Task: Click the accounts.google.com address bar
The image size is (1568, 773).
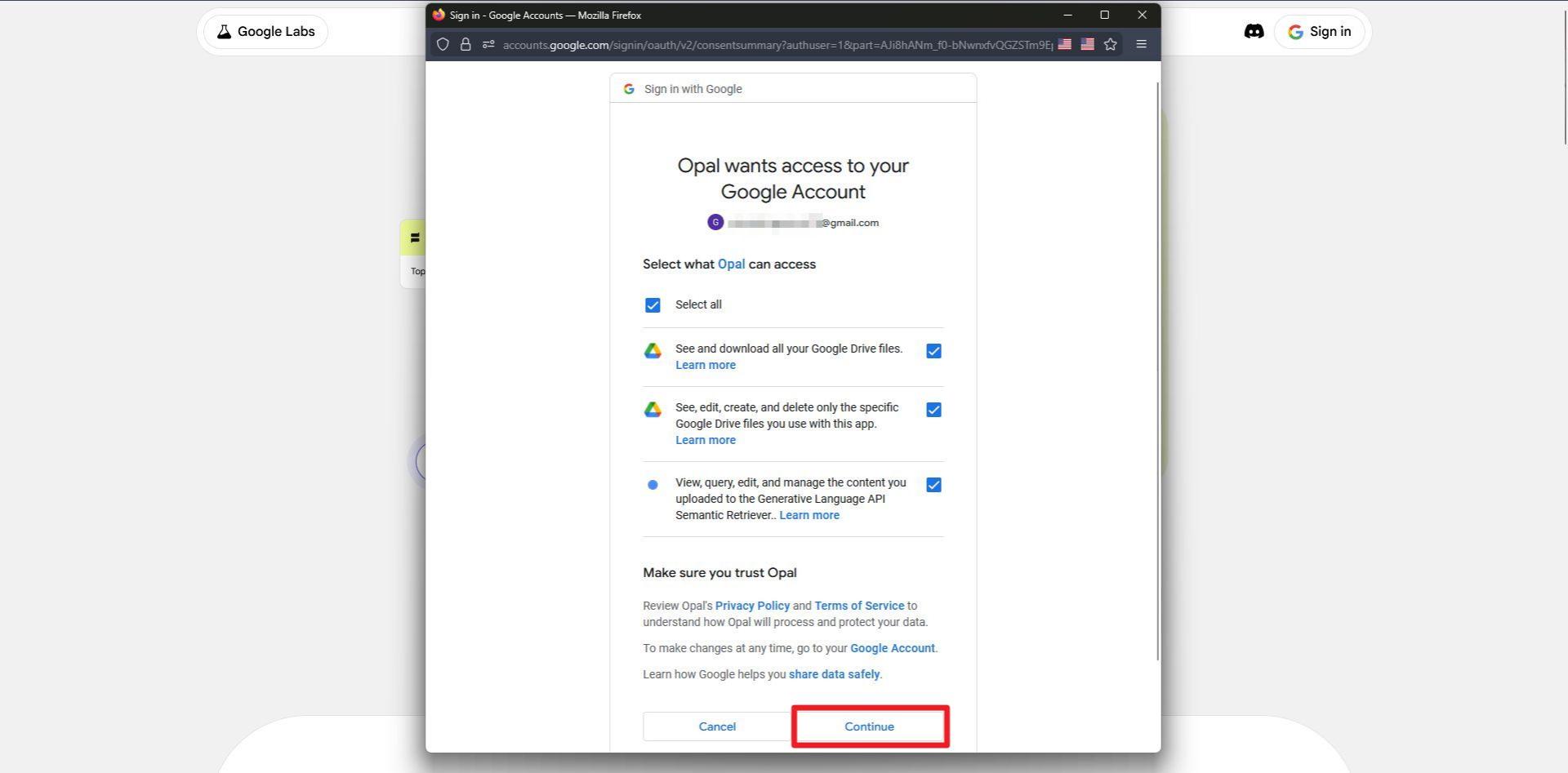Action: pyautogui.click(x=776, y=45)
